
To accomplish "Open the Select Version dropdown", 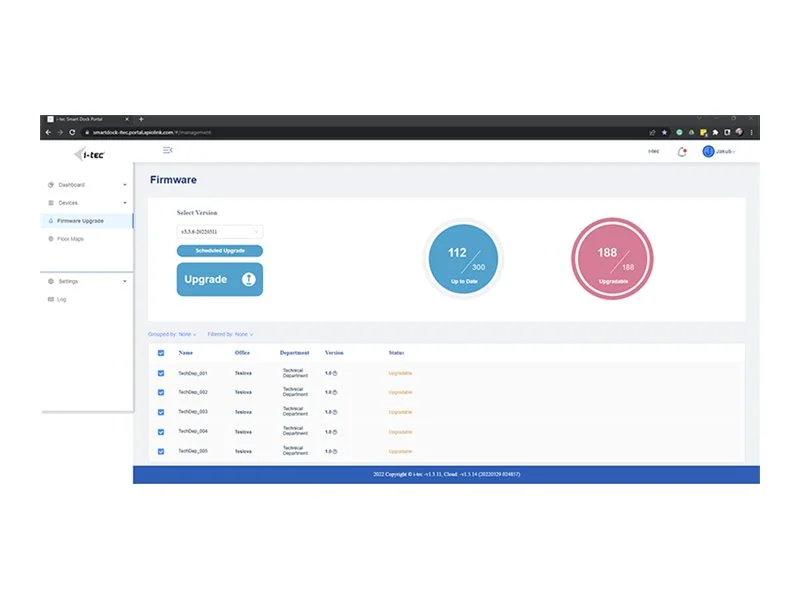I will tap(219, 231).
